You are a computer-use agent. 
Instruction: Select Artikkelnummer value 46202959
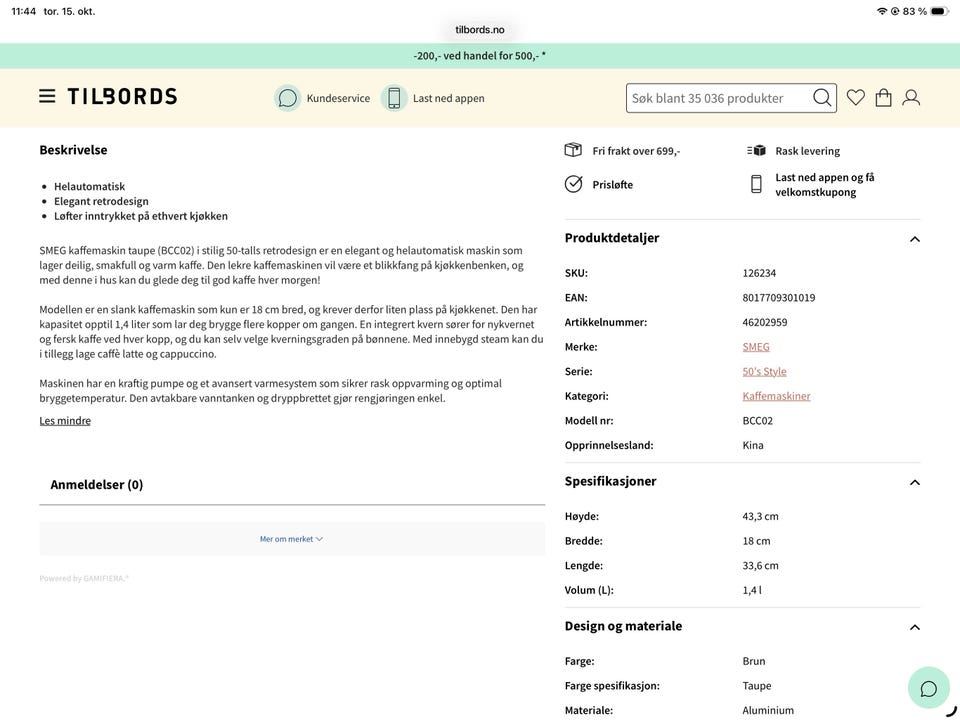[x=765, y=322]
